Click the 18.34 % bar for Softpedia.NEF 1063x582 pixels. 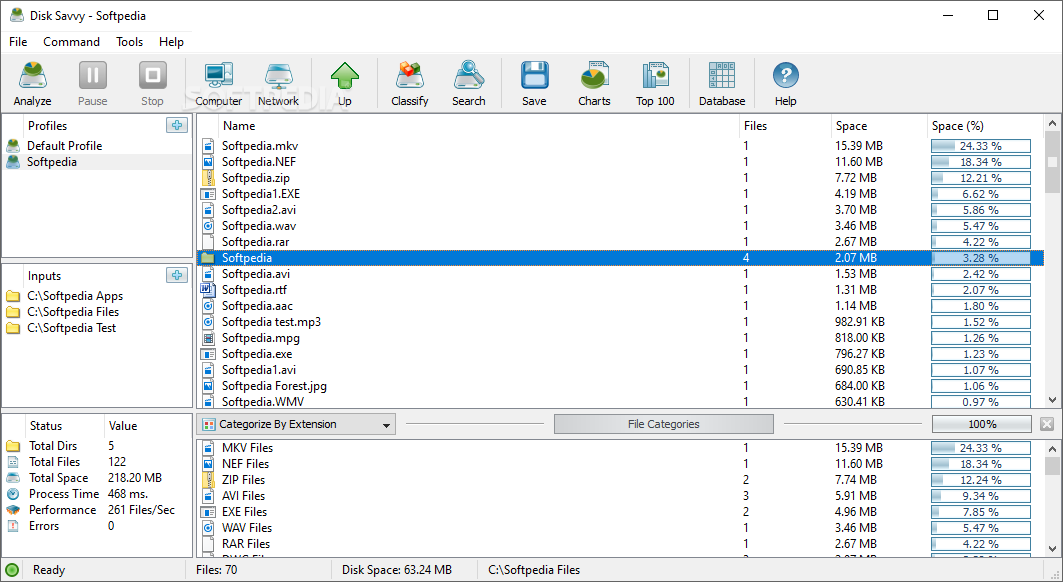980,162
